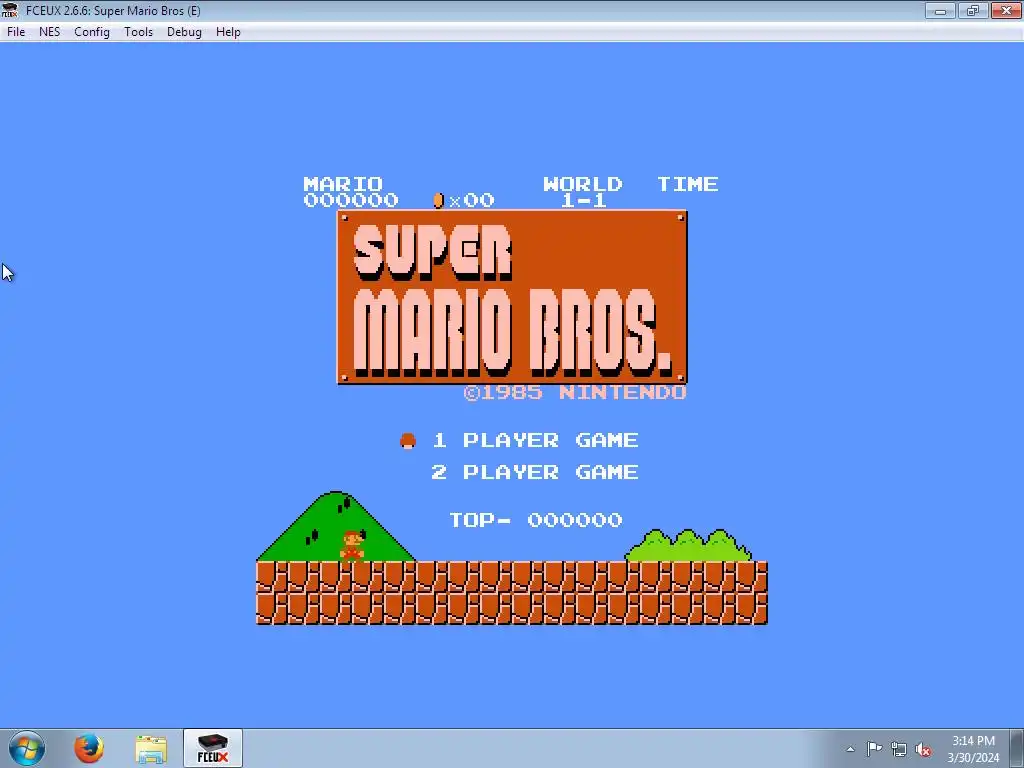Open Windows Explorer from the taskbar
The image size is (1024, 768).
pos(151,748)
